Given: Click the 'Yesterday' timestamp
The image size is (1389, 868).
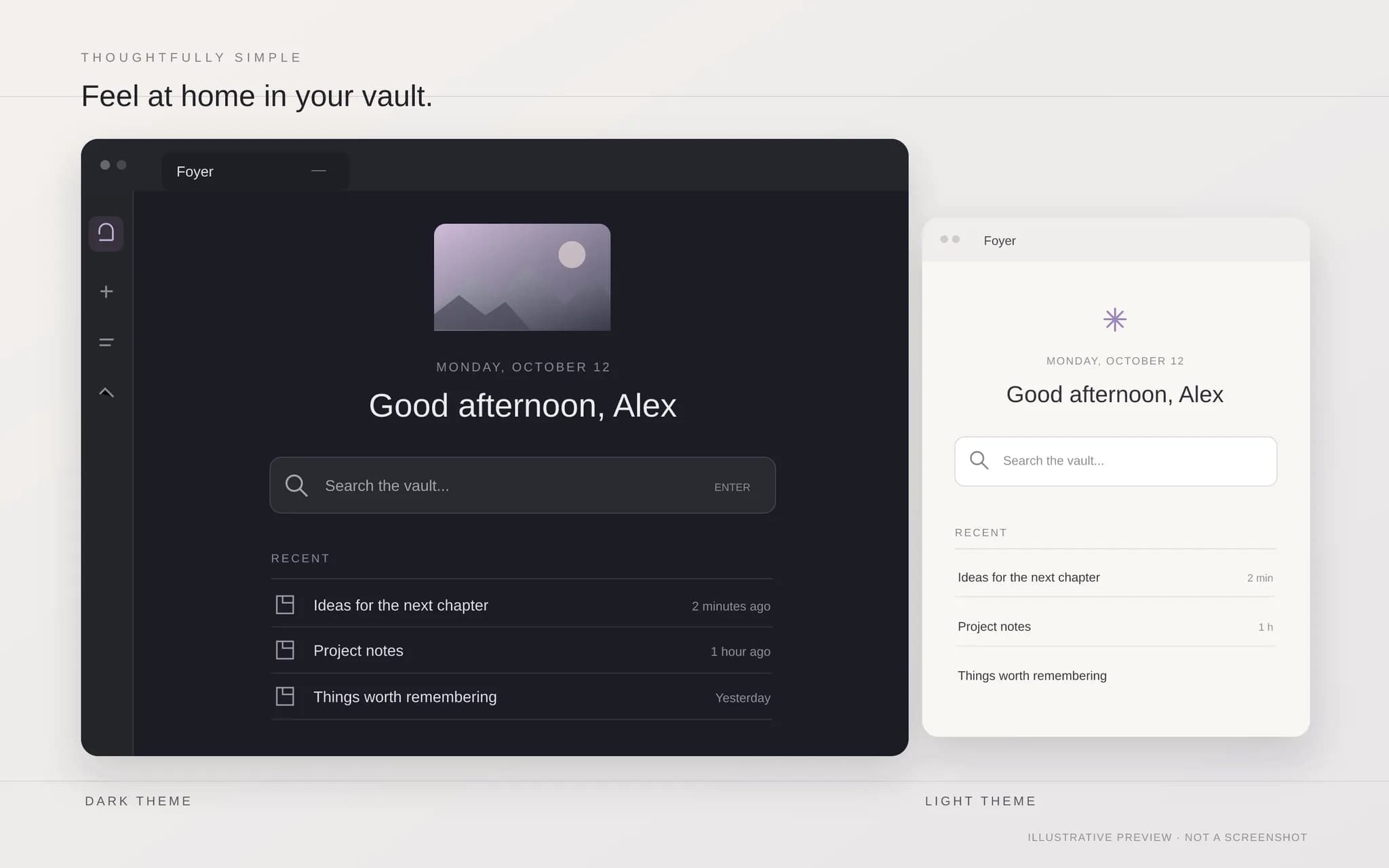Looking at the screenshot, I should click(x=743, y=698).
